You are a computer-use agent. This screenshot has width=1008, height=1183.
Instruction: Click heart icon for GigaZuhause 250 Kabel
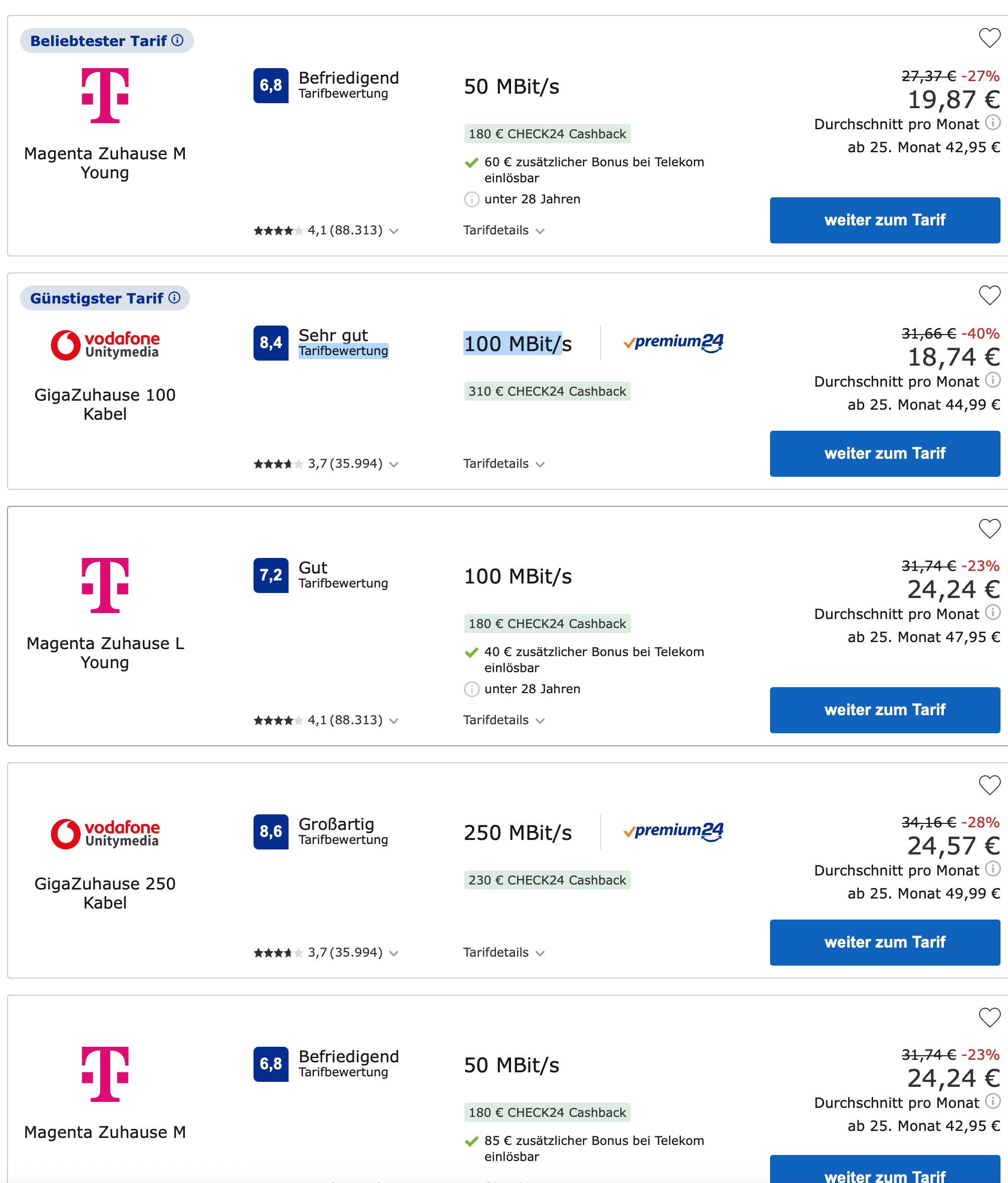pos(989,784)
